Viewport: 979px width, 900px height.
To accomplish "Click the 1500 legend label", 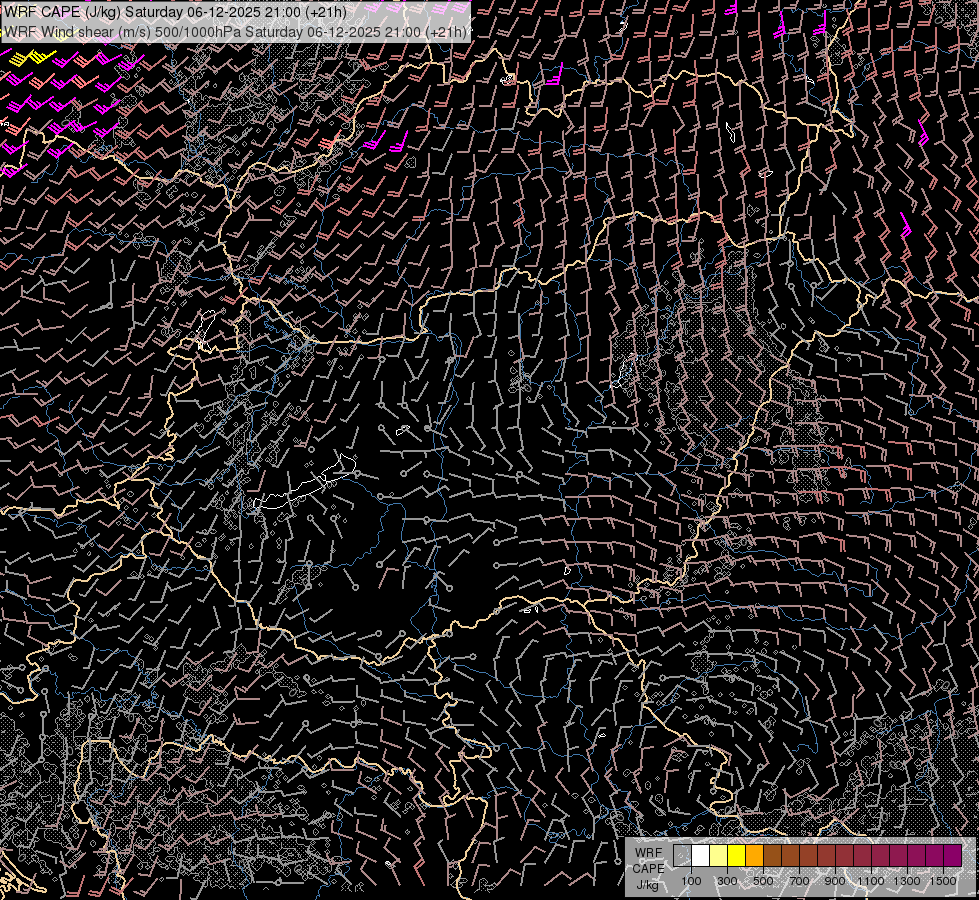I will pyautogui.click(x=943, y=881).
